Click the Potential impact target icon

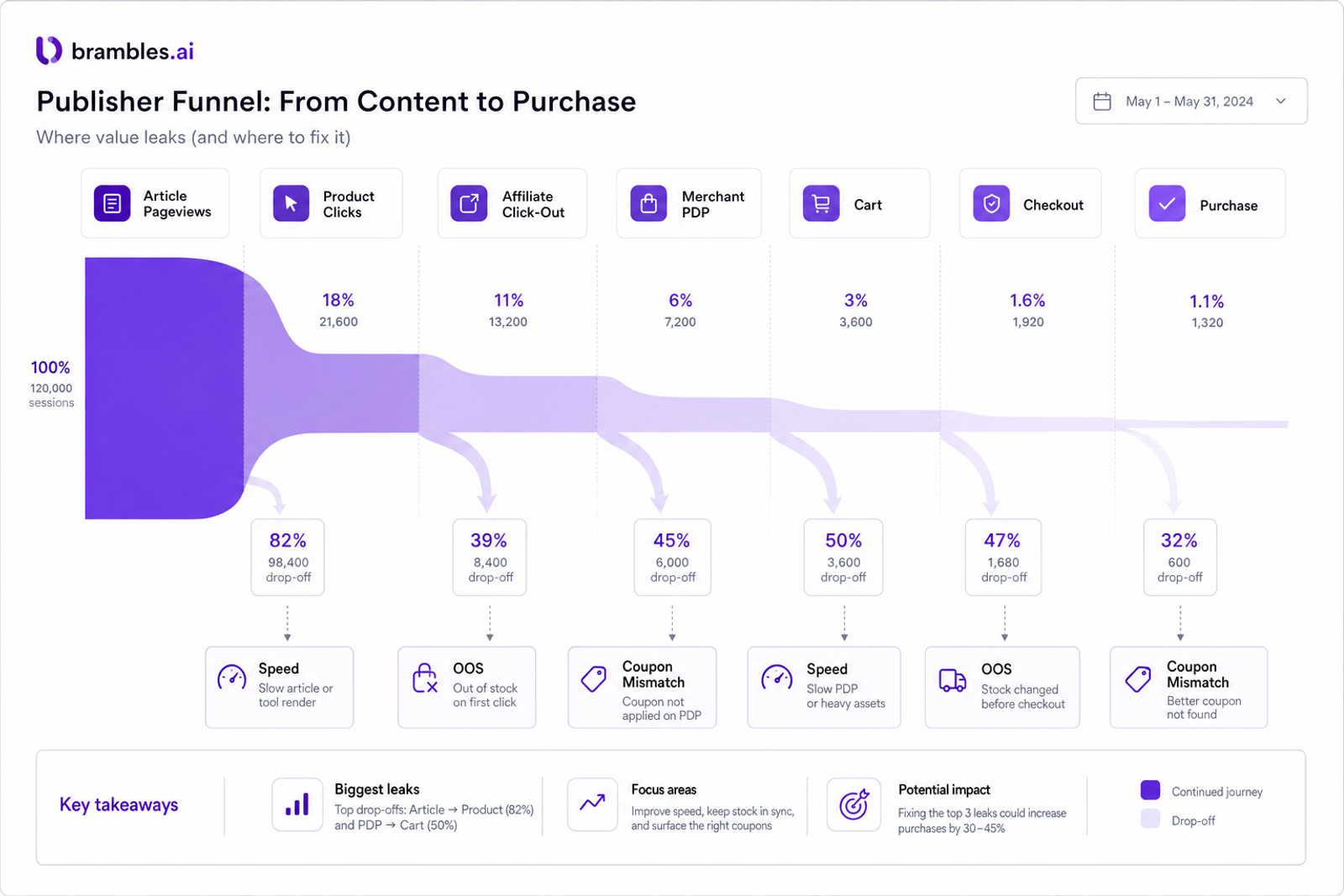pyautogui.click(x=854, y=804)
